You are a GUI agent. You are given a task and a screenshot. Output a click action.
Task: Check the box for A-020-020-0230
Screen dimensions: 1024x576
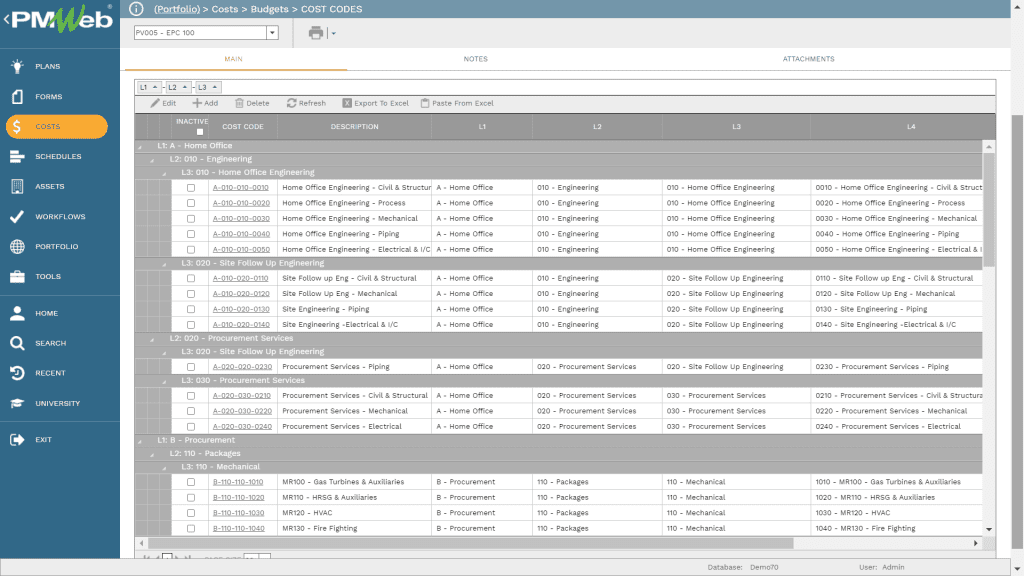coord(191,367)
